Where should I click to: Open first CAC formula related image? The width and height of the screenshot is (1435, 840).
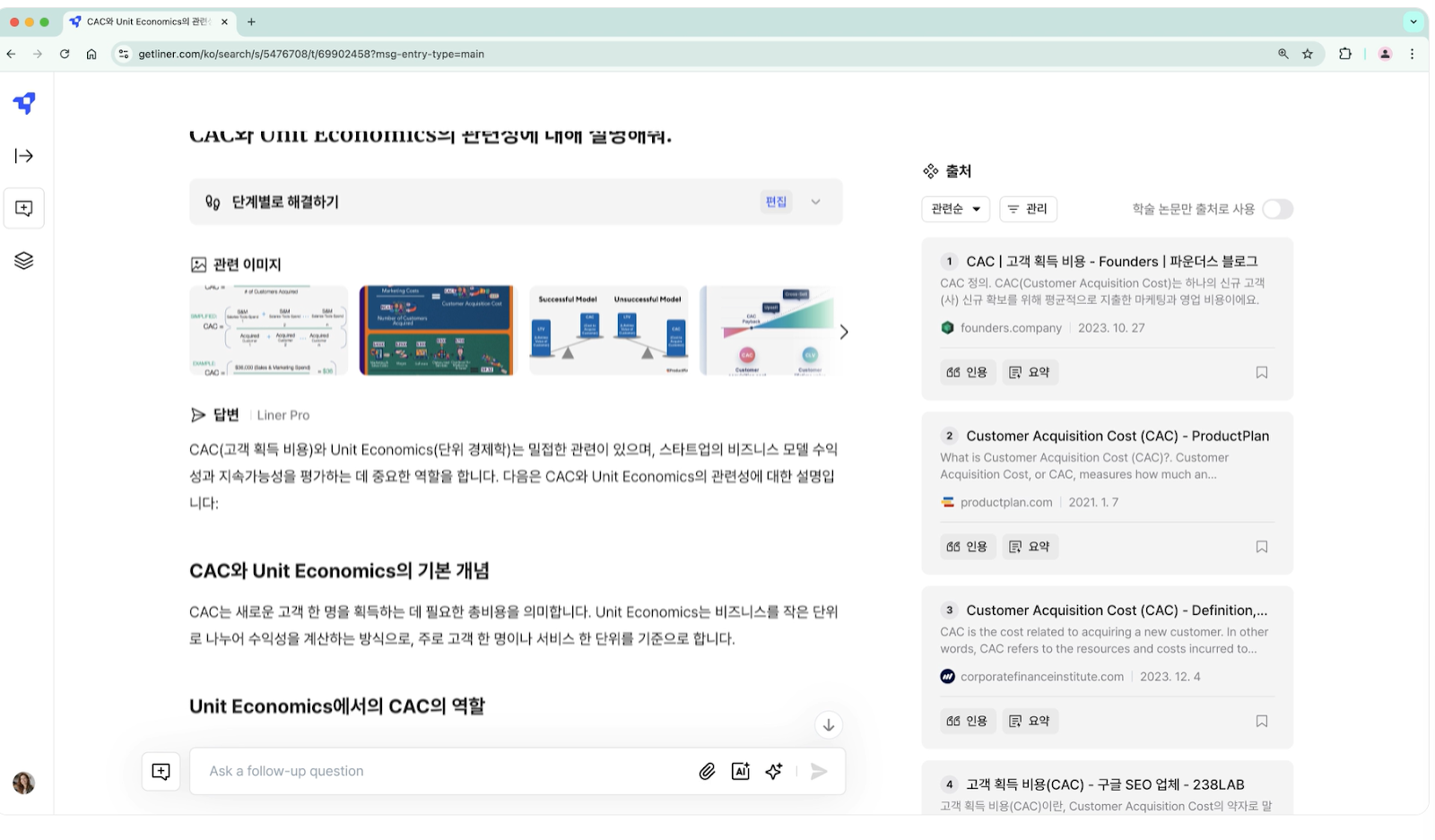click(x=268, y=331)
